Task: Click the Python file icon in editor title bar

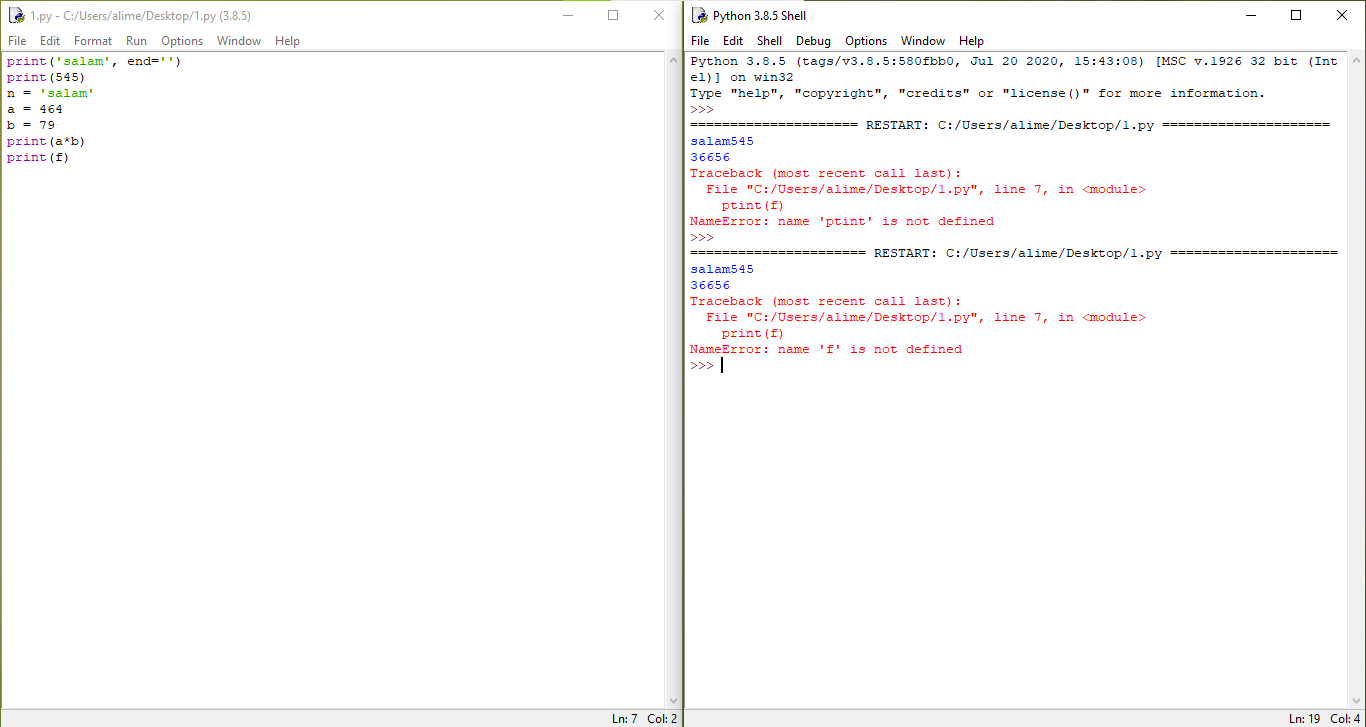Action: pyautogui.click(x=16, y=15)
